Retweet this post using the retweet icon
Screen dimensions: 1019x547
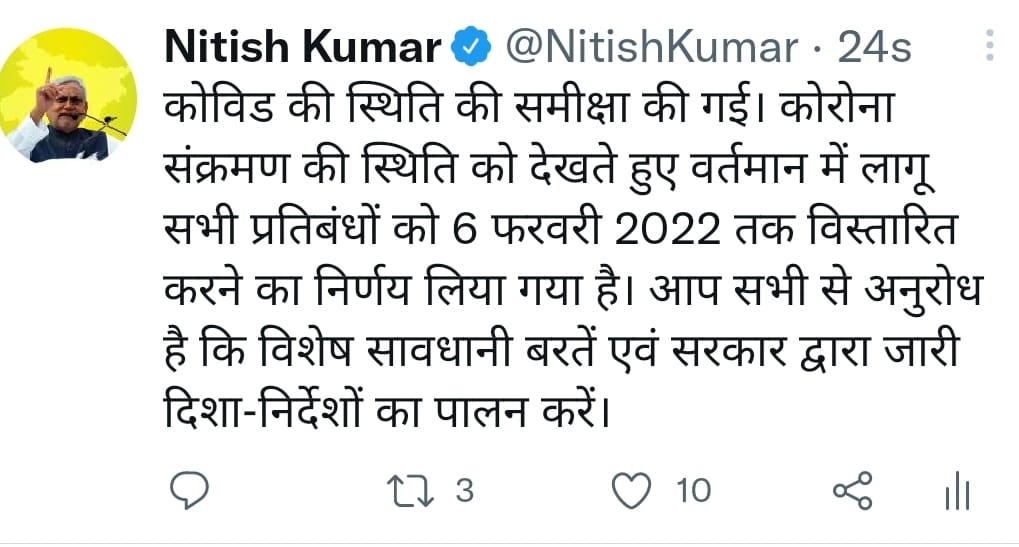tap(408, 490)
